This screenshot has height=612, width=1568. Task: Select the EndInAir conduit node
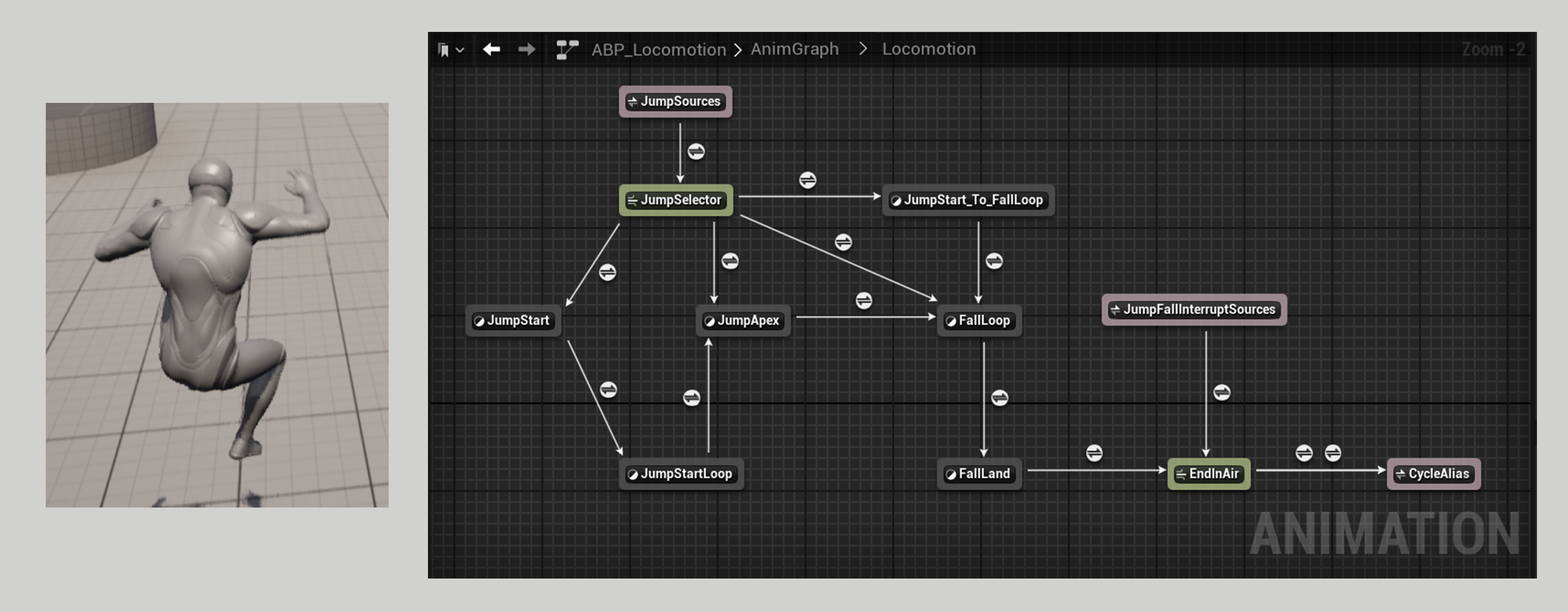tap(1209, 474)
